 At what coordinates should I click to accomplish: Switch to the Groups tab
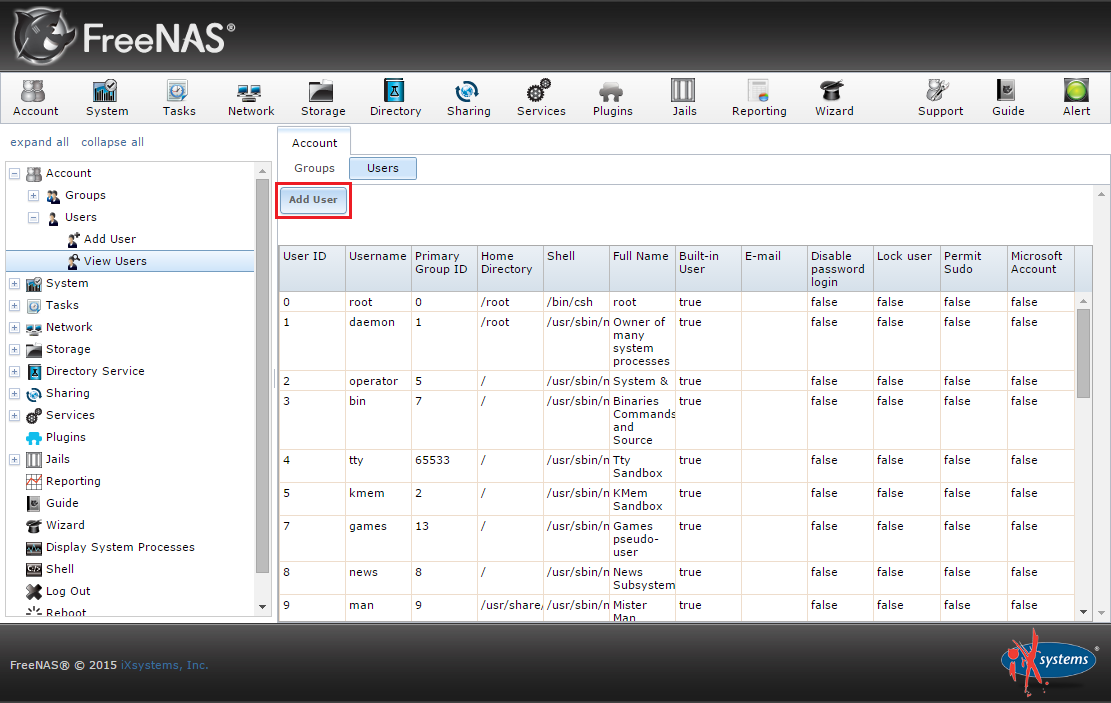314,169
